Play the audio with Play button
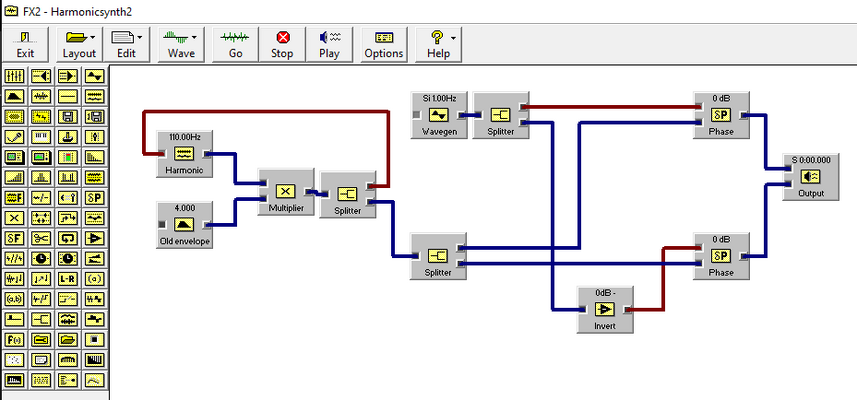The height and width of the screenshot is (400, 857). pyautogui.click(x=329, y=45)
